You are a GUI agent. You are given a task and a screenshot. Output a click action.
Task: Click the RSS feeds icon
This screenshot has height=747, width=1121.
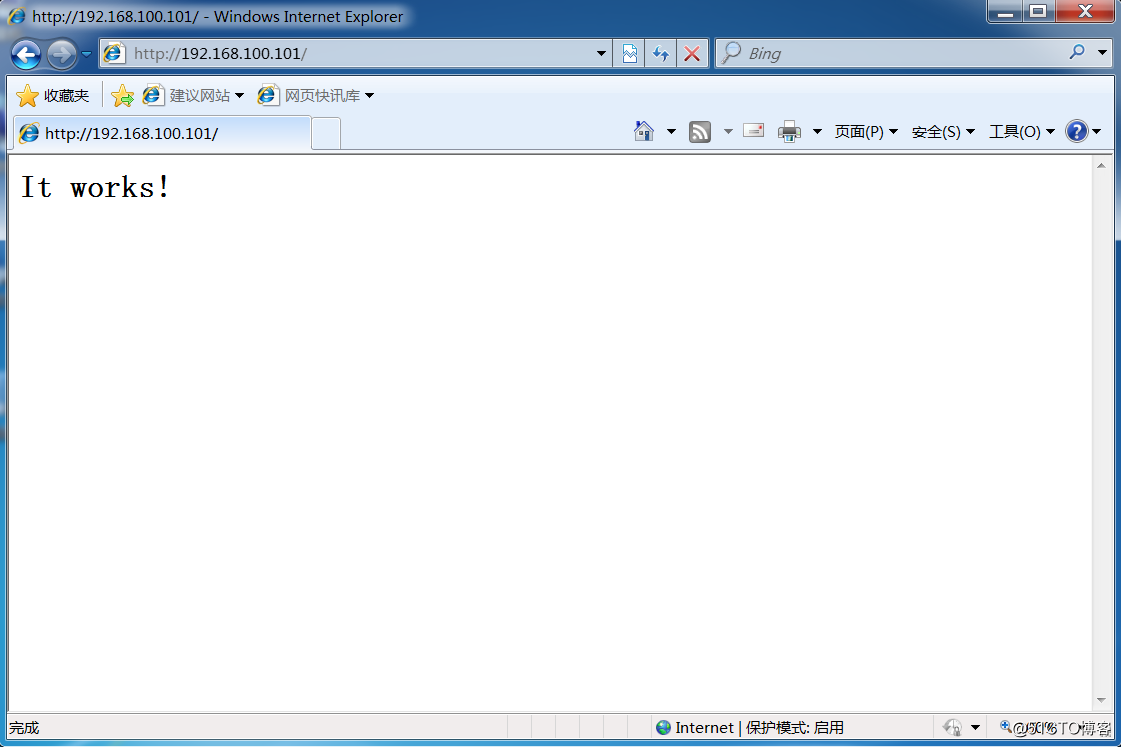pyautogui.click(x=699, y=132)
